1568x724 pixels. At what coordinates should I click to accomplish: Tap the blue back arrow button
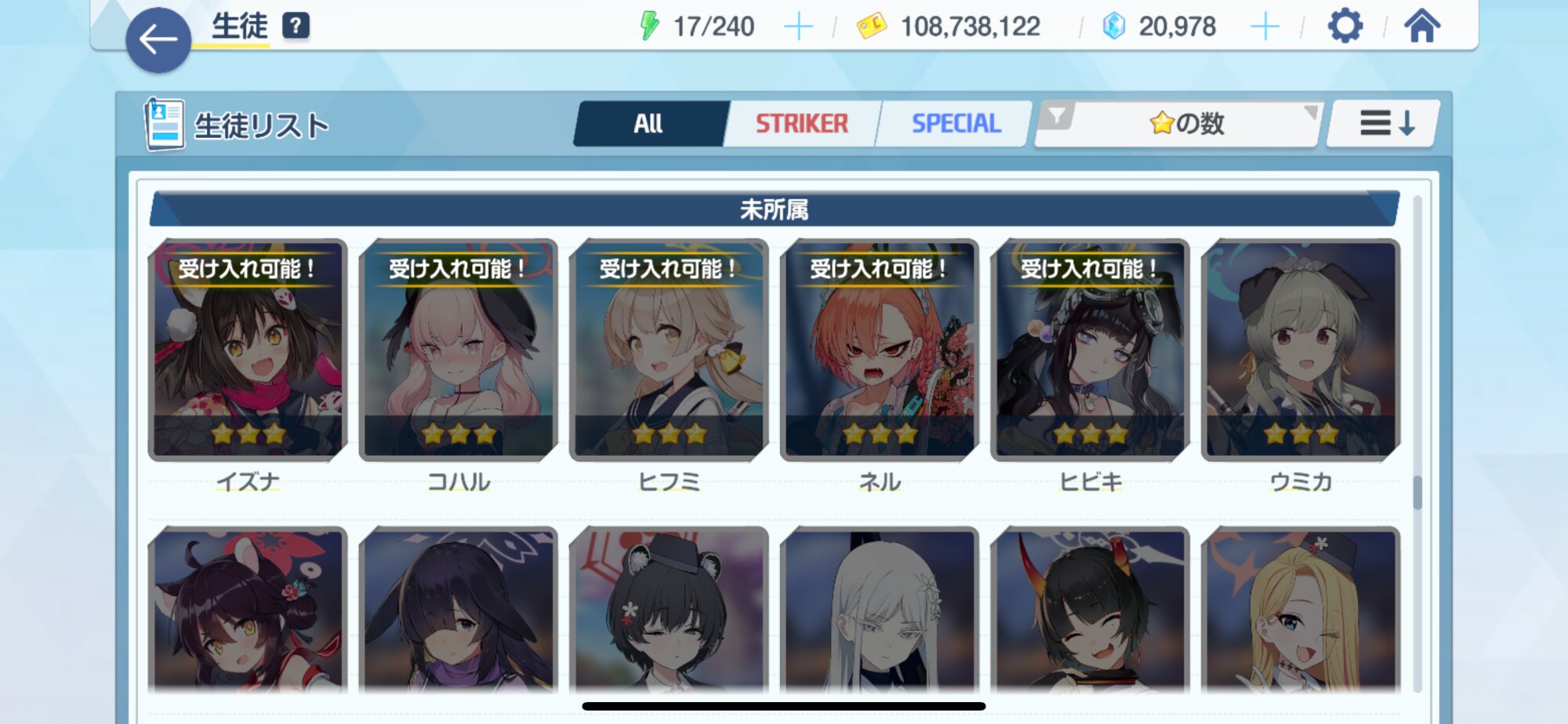coord(158,40)
